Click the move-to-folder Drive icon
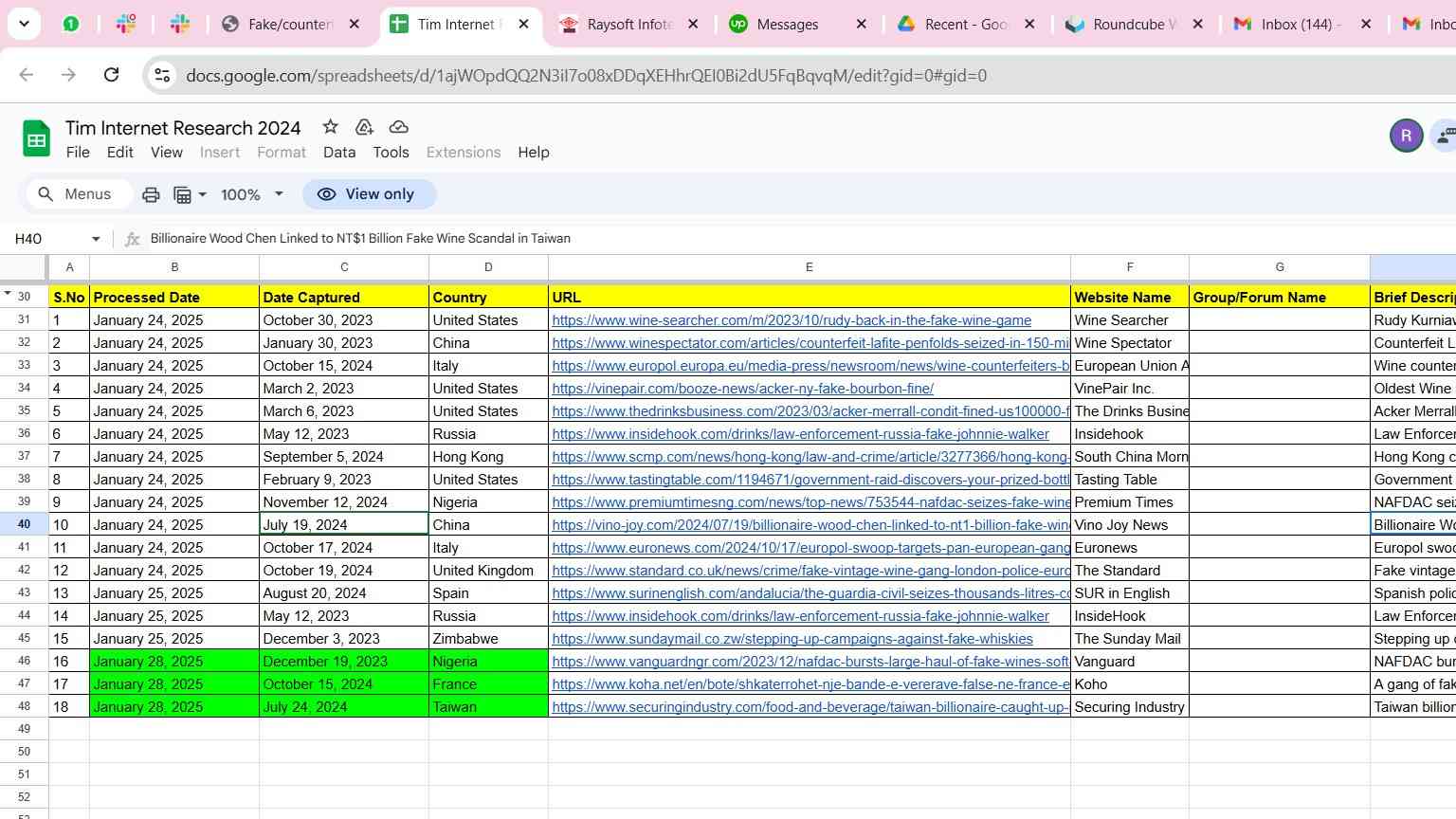 click(364, 127)
